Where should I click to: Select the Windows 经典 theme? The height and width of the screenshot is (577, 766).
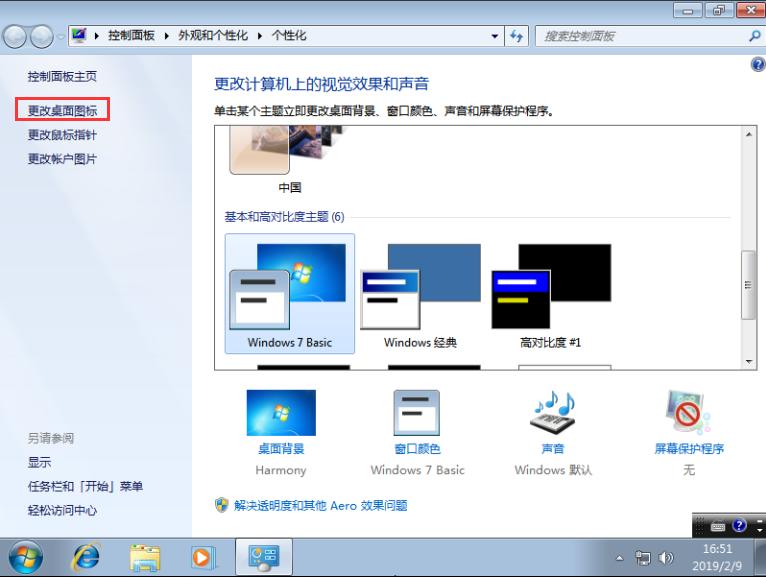[420, 294]
